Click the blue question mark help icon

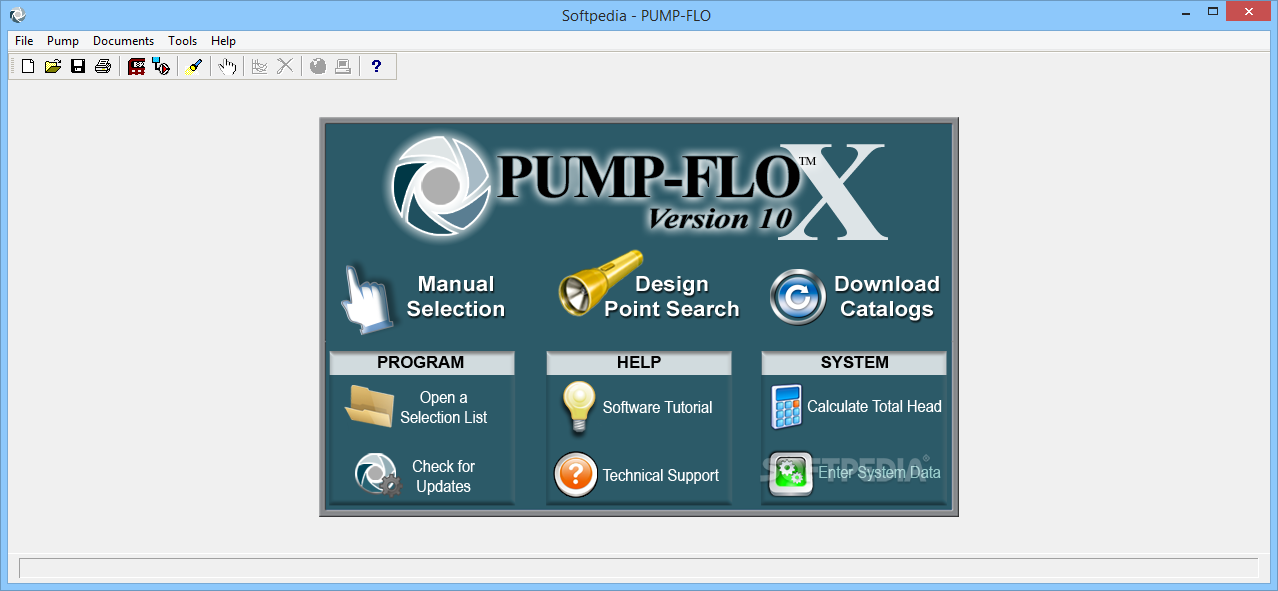pyautogui.click(x=376, y=67)
